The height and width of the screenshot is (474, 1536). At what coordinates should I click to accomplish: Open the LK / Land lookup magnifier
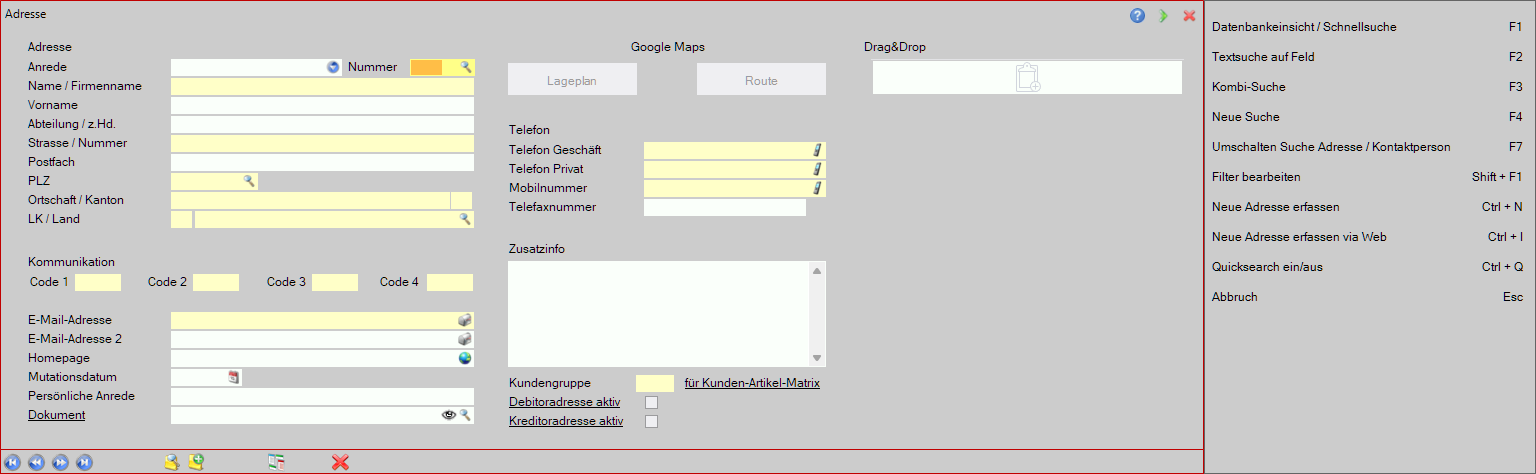[x=465, y=219]
